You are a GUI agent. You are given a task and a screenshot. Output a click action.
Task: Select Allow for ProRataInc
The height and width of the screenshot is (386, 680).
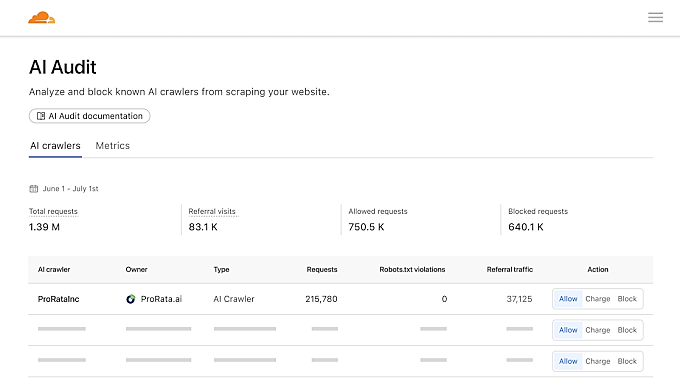pyautogui.click(x=568, y=299)
